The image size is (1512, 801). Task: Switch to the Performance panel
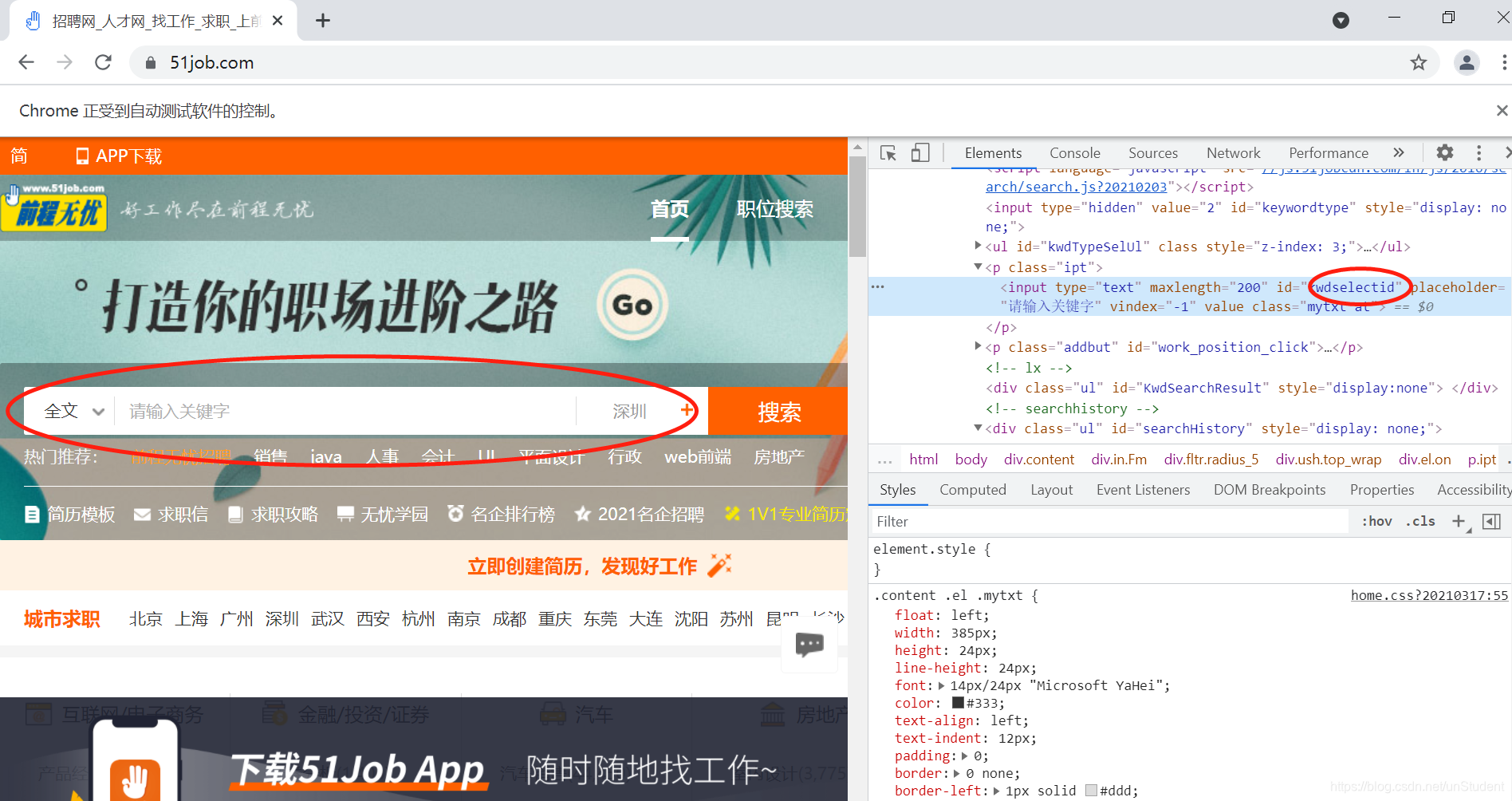coord(1329,153)
